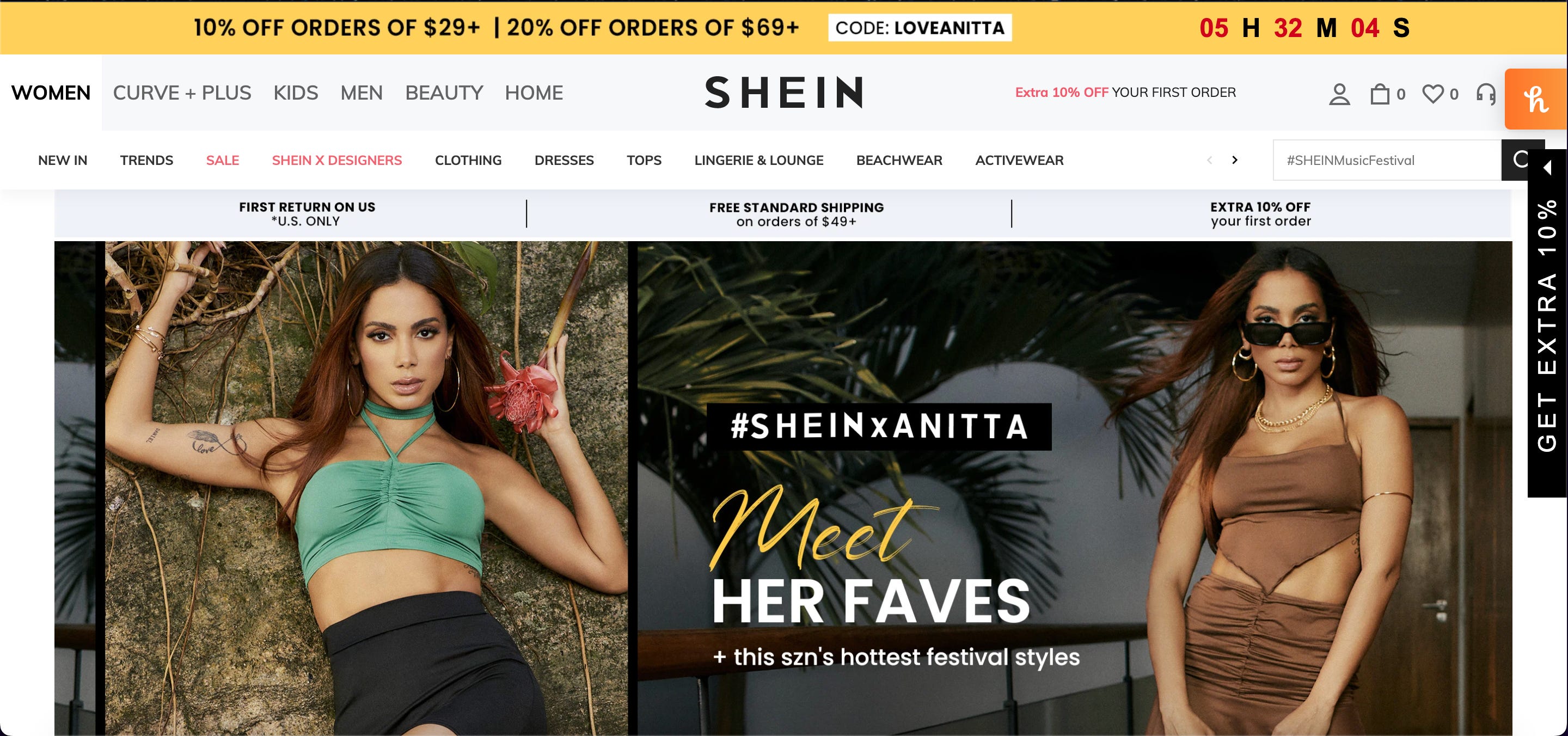This screenshot has height=736, width=1568.
Task: Show previous category navigation arrow
Action: pos(1209,160)
